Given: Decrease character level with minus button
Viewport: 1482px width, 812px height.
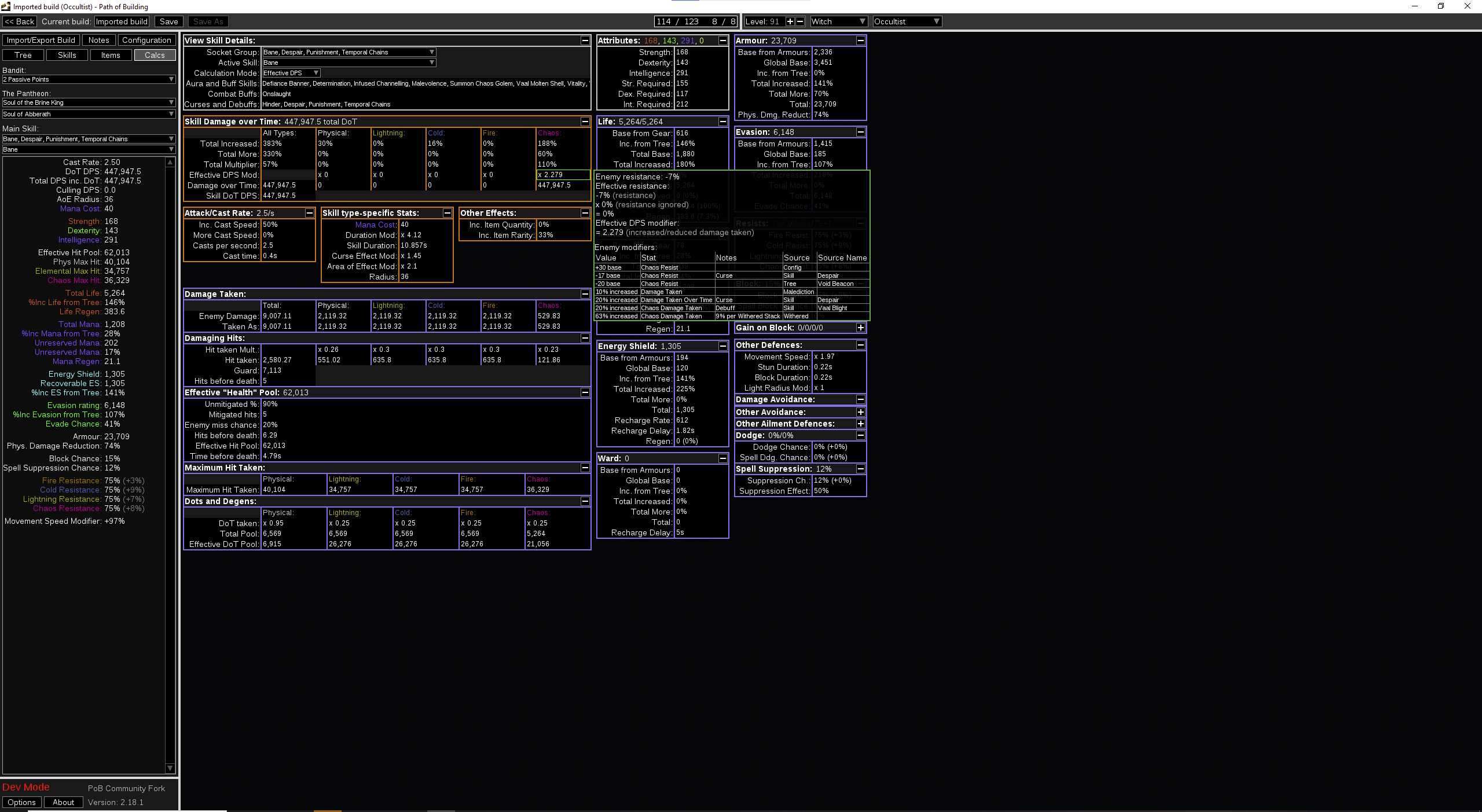Looking at the screenshot, I should tap(800, 21).
